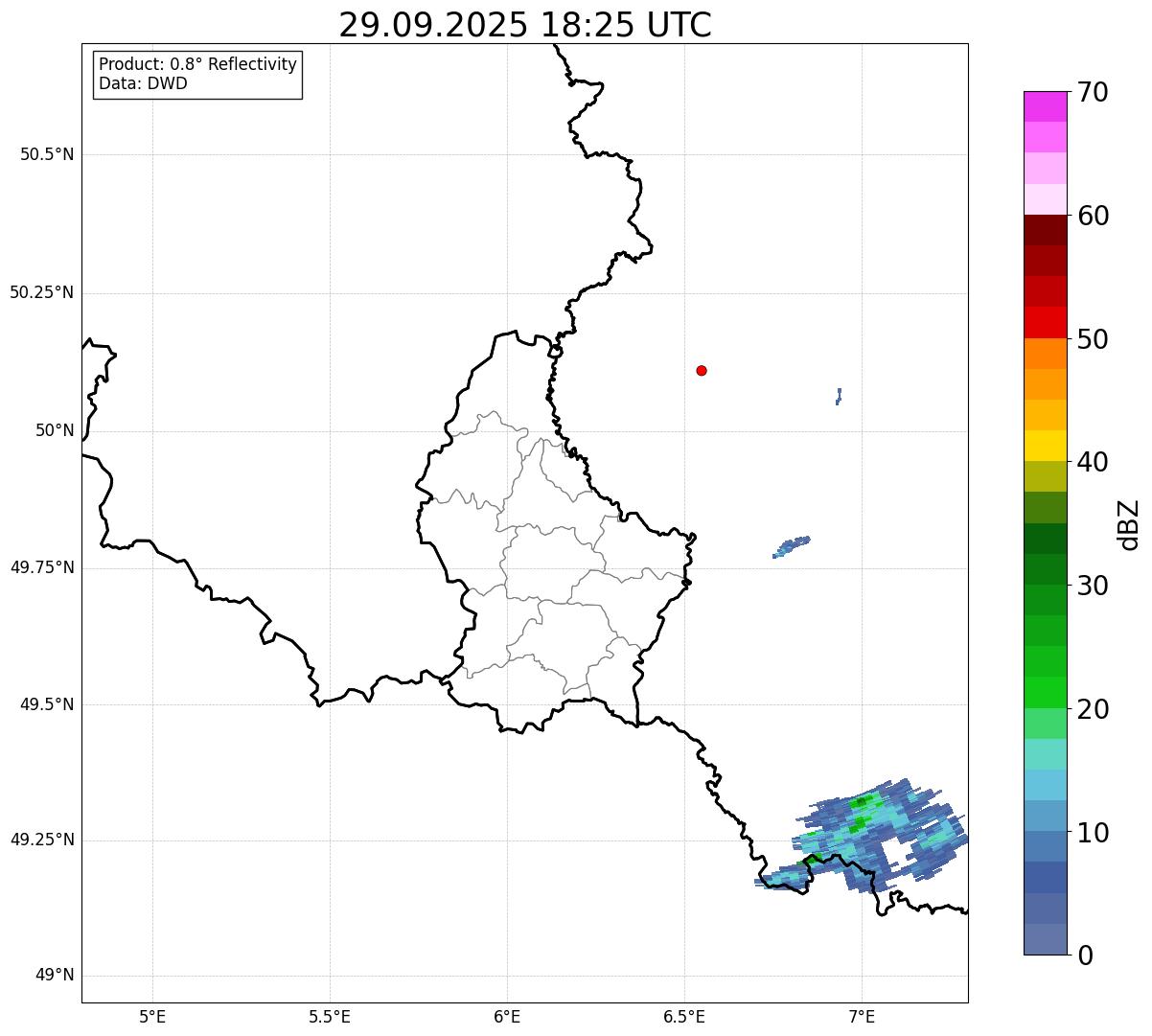Viewport: 1152px width, 1036px height.
Task: Select the 50.25°N latitude tick label
Action: [42, 292]
